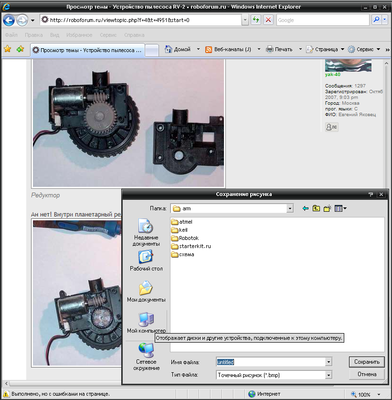
Task: Open Network Places shortcut
Action: tap(146, 357)
